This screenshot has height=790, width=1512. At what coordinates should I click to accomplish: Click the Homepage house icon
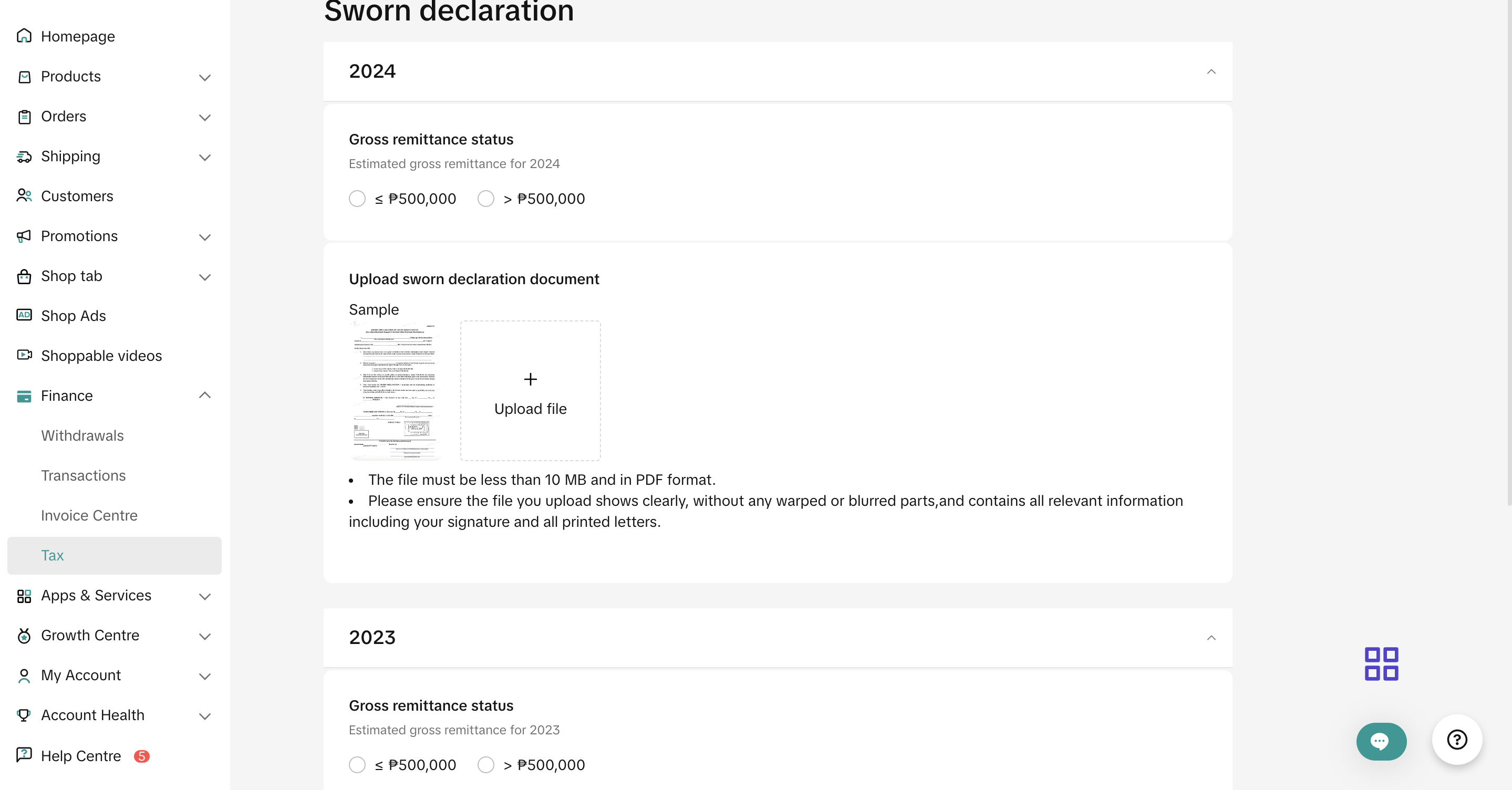tap(24, 36)
